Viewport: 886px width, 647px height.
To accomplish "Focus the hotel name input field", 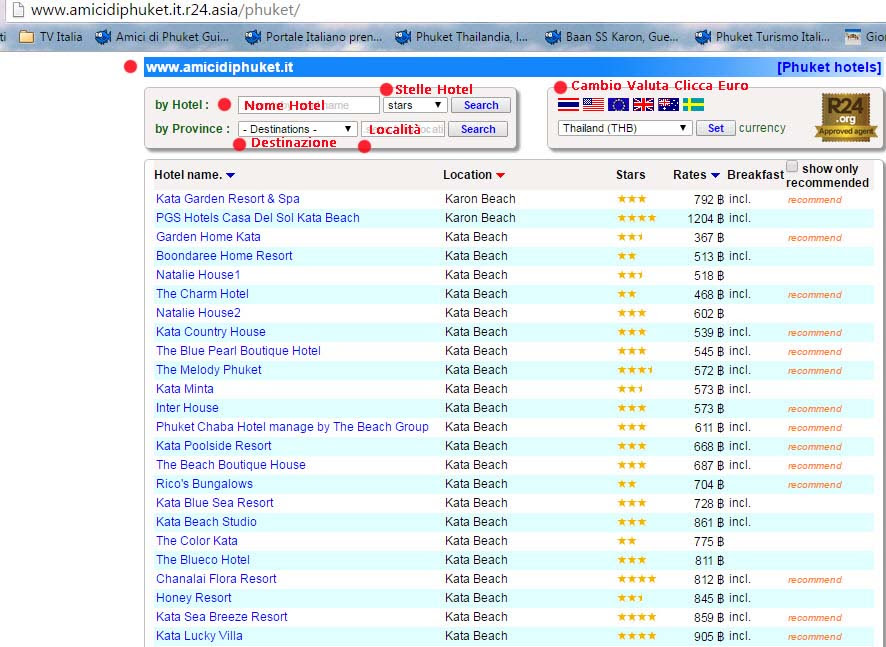I will (x=309, y=105).
